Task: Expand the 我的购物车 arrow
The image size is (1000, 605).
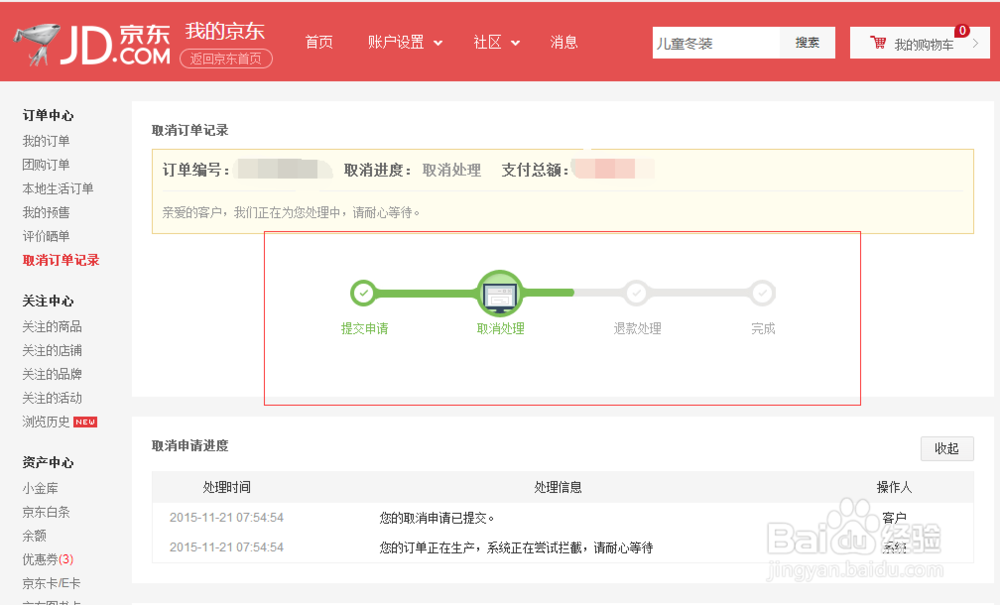Action: pos(975,43)
